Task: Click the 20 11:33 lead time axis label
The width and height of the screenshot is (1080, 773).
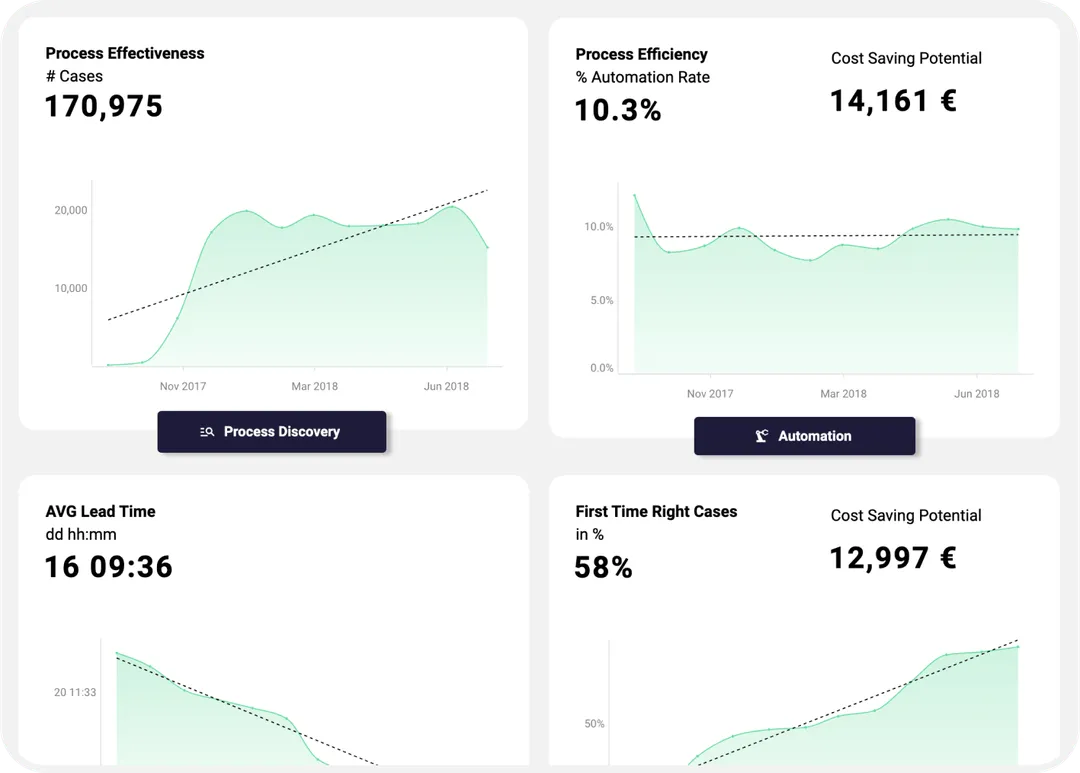Action: [x=75, y=692]
